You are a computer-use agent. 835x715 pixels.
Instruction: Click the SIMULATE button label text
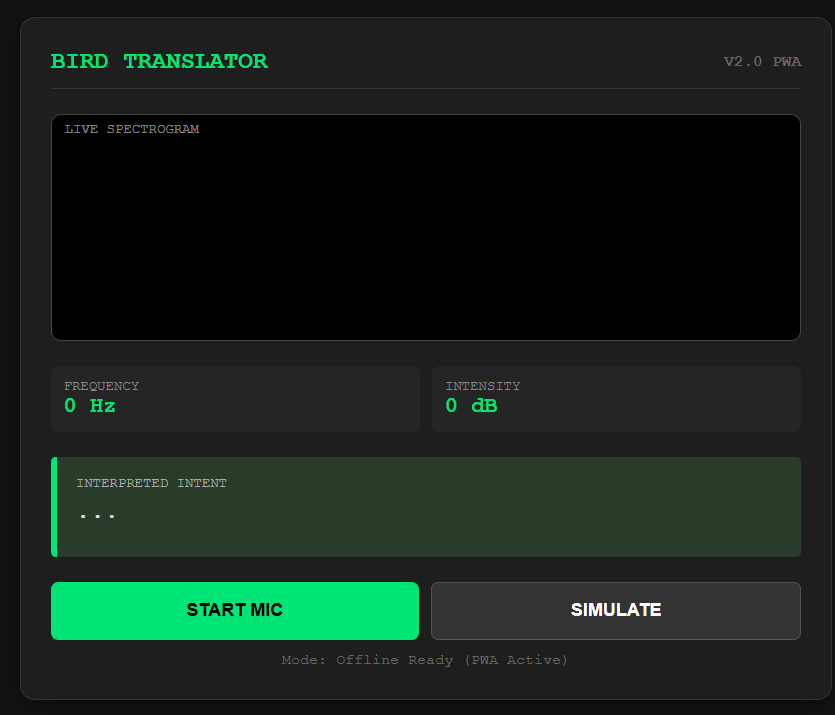[x=616, y=610]
